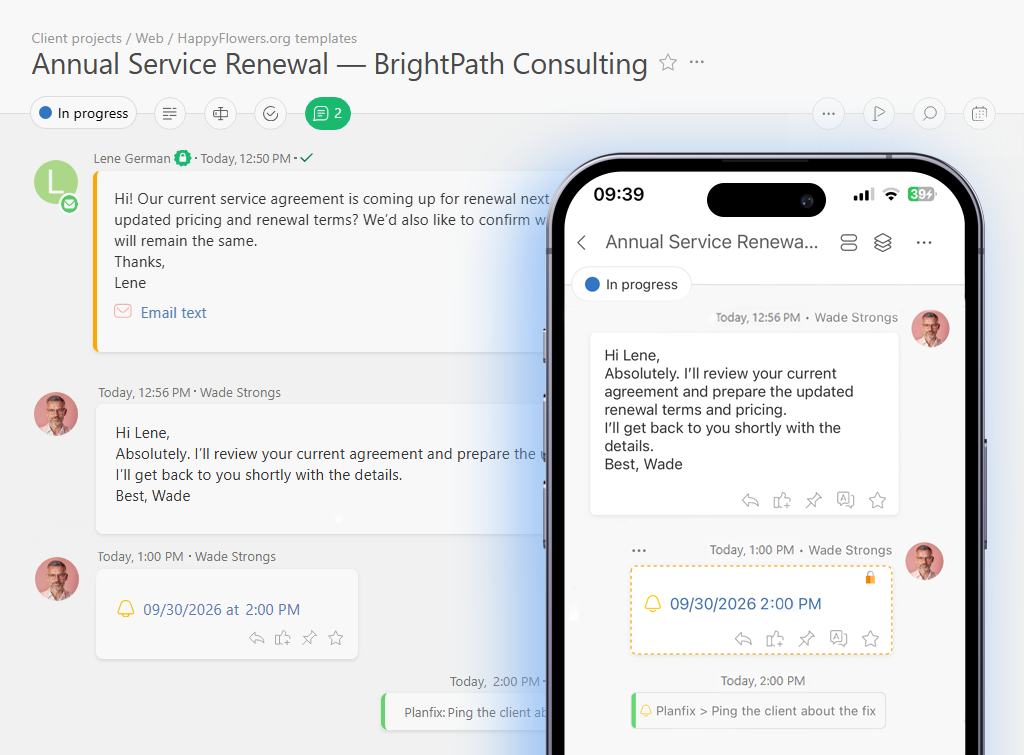Click Wade Strongs avatar on 1:00 PM desktop comment
Image resolution: width=1024 pixels, height=755 pixels.
pos(57,579)
